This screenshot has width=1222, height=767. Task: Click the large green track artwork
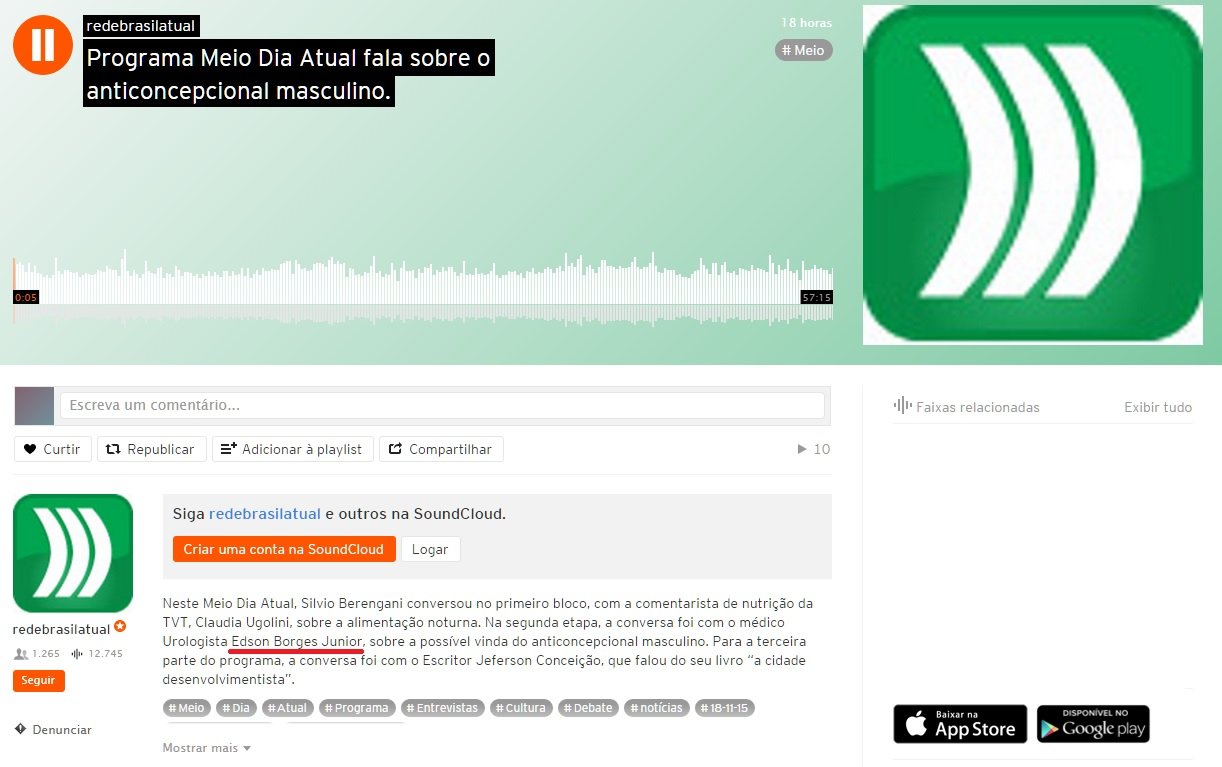coord(1033,175)
